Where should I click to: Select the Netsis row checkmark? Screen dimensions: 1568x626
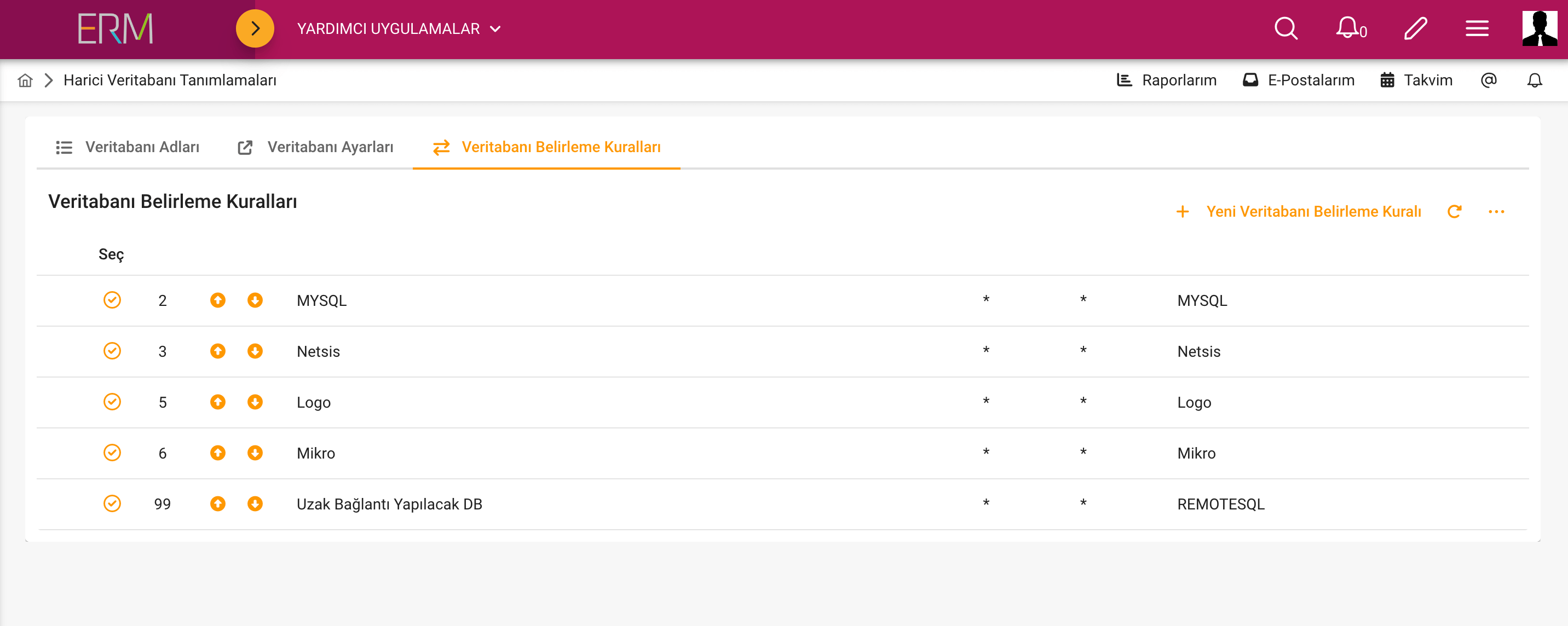click(112, 350)
